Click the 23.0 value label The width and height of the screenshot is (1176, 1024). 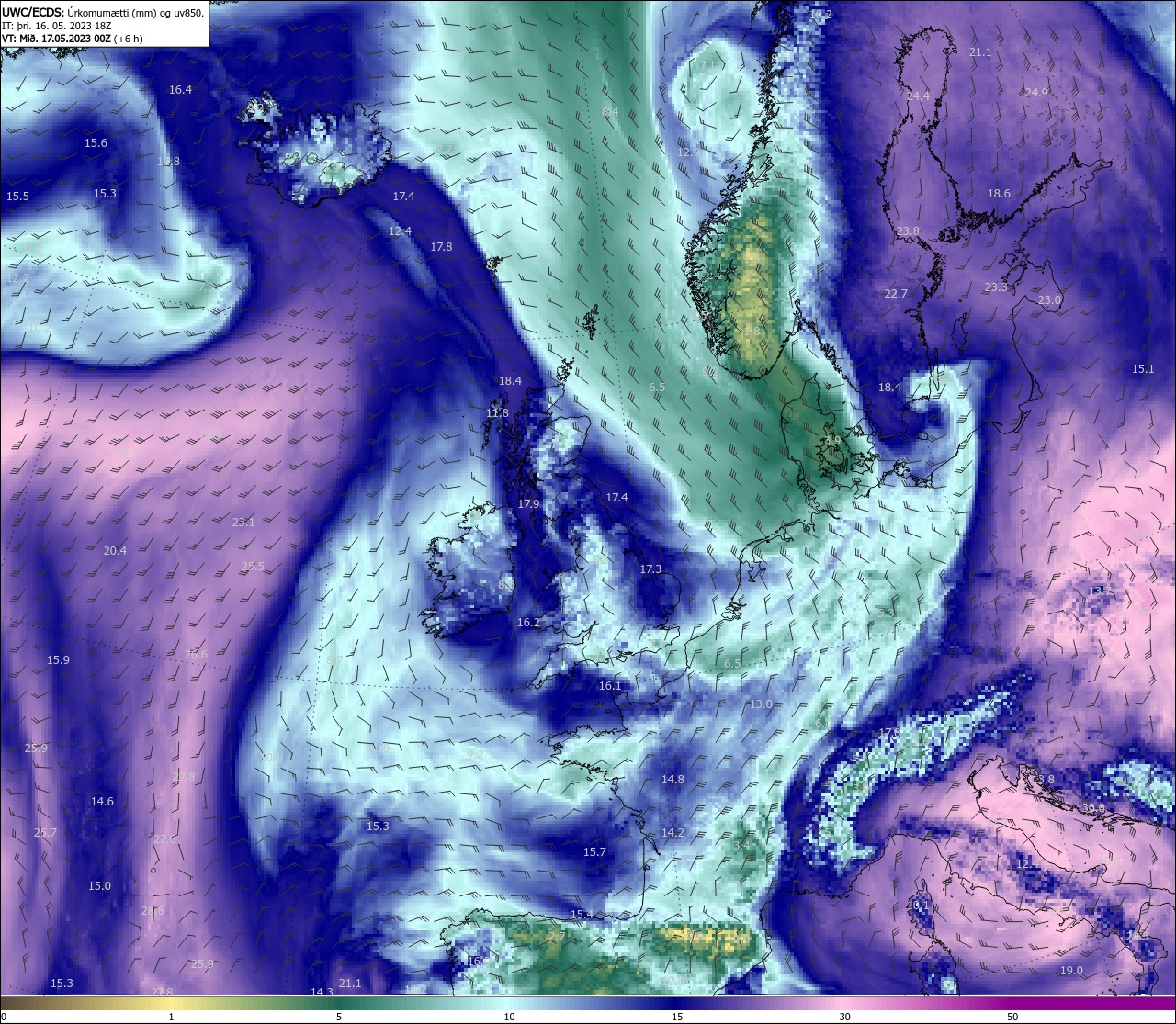pyautogui.click(x=1049, y=300)
